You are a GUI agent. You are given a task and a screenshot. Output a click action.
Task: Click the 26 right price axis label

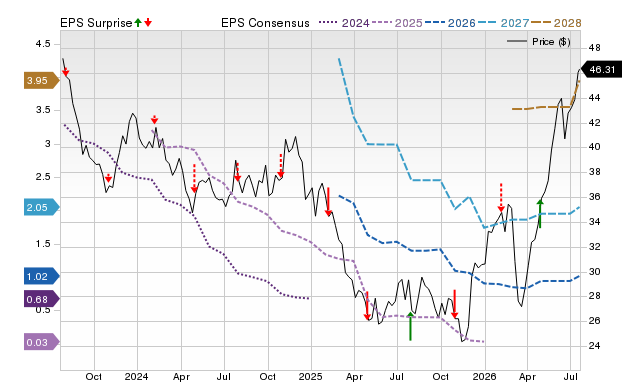click(595, 320)
